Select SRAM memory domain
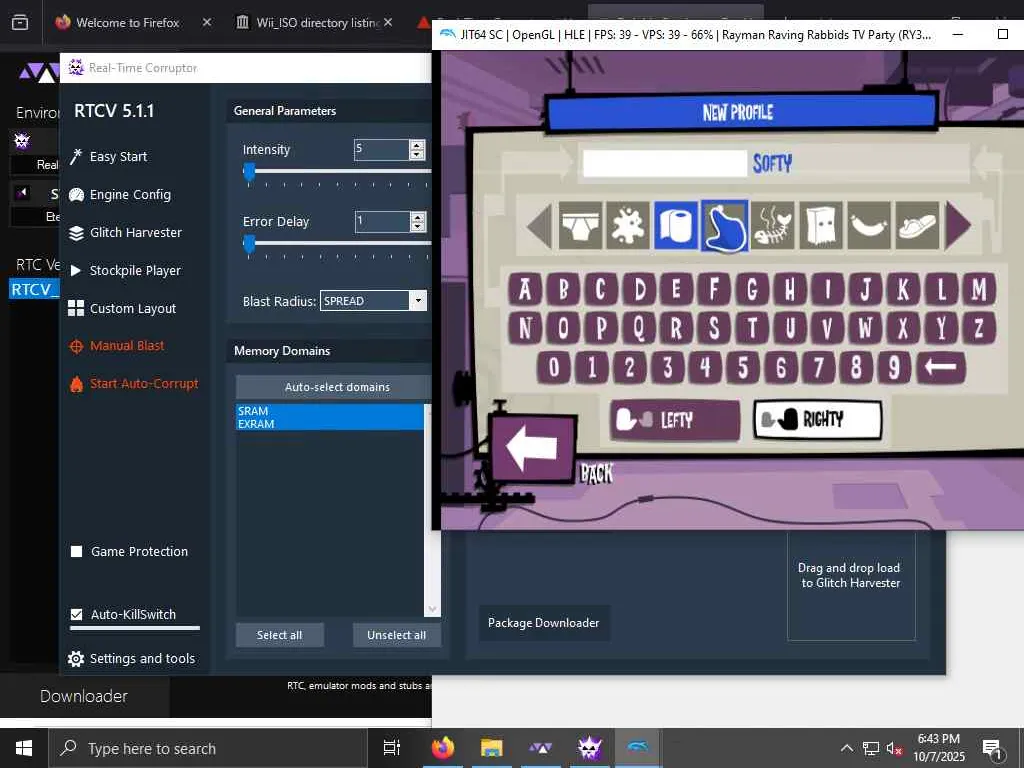1024x768 pixels. click(330, 411)
